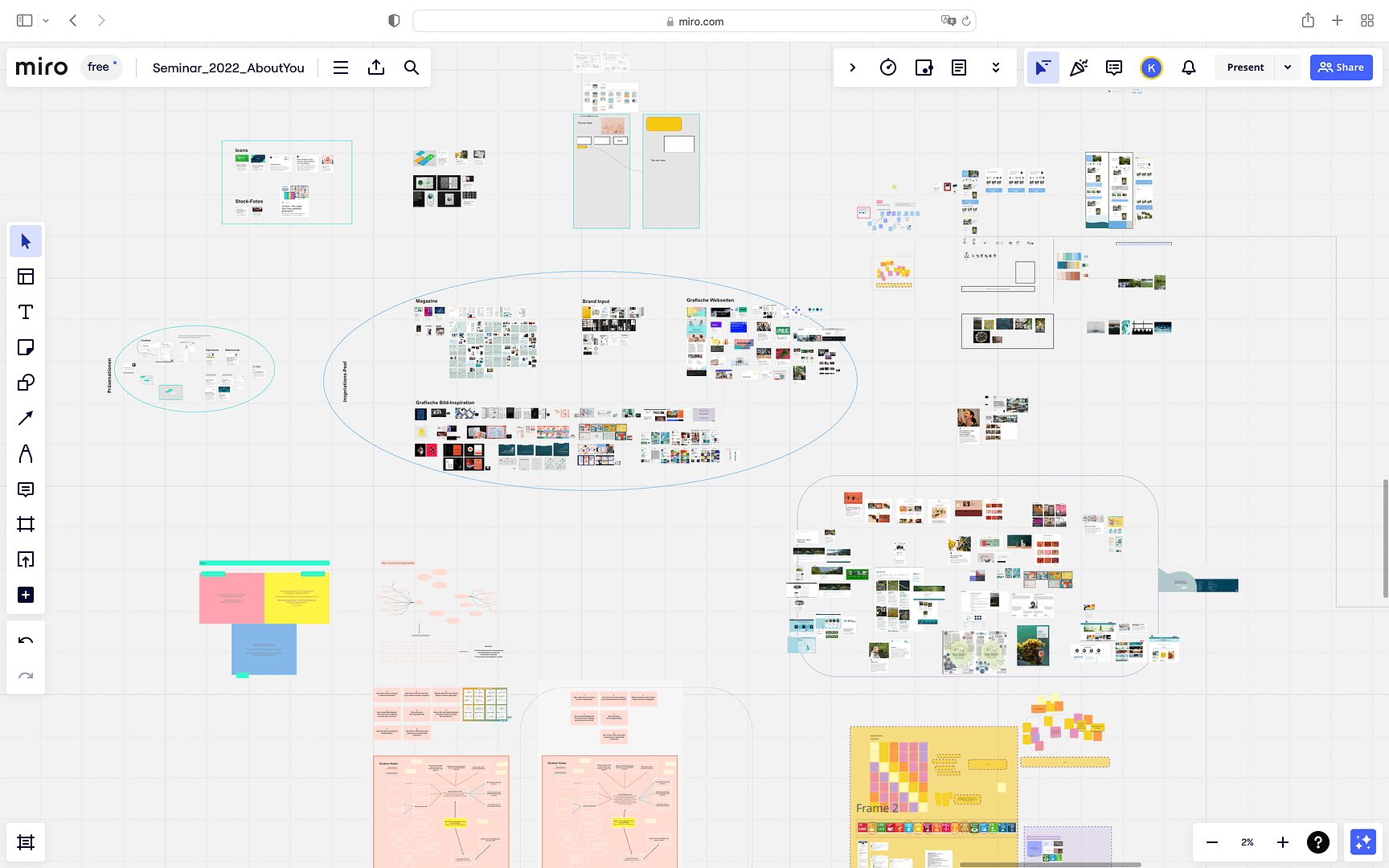Toggle the reactions celebration icon
Screen dimensions: 1389x868
pos(1079,68)
